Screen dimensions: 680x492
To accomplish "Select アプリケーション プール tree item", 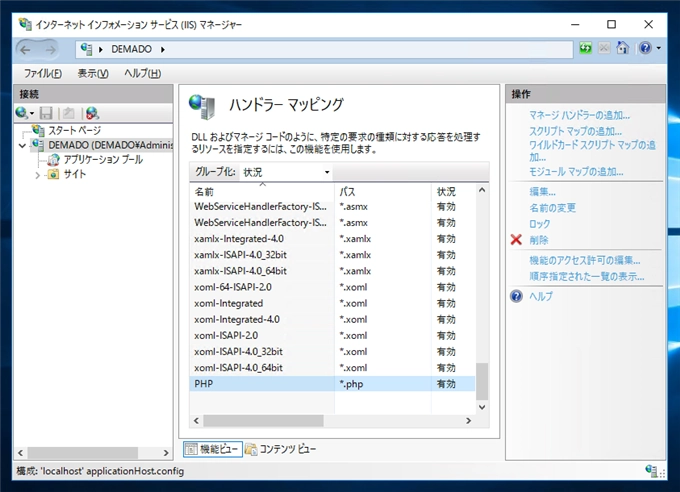I will click(103, 160).
